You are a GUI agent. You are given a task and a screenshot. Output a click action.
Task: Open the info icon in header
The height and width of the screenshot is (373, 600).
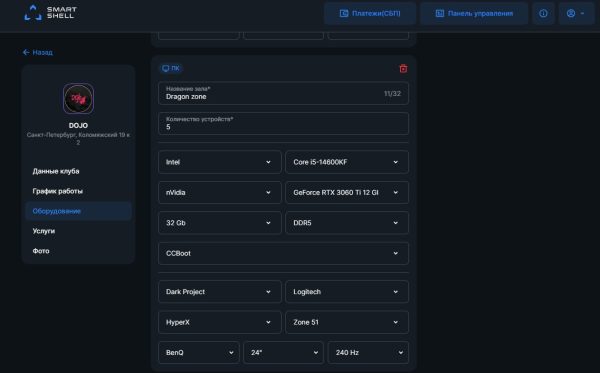click(543, 13)
